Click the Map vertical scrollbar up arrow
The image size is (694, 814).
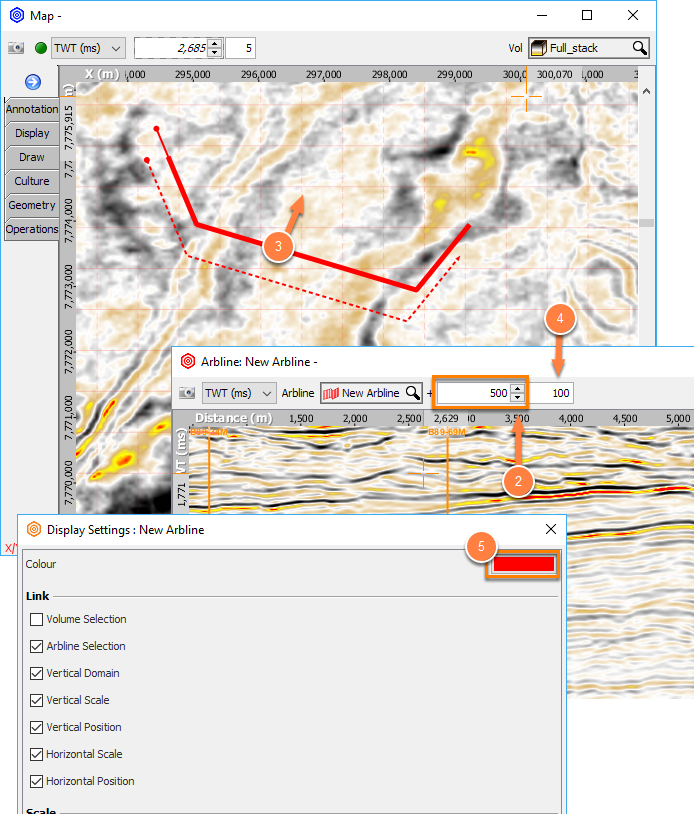tap(646, 91)
